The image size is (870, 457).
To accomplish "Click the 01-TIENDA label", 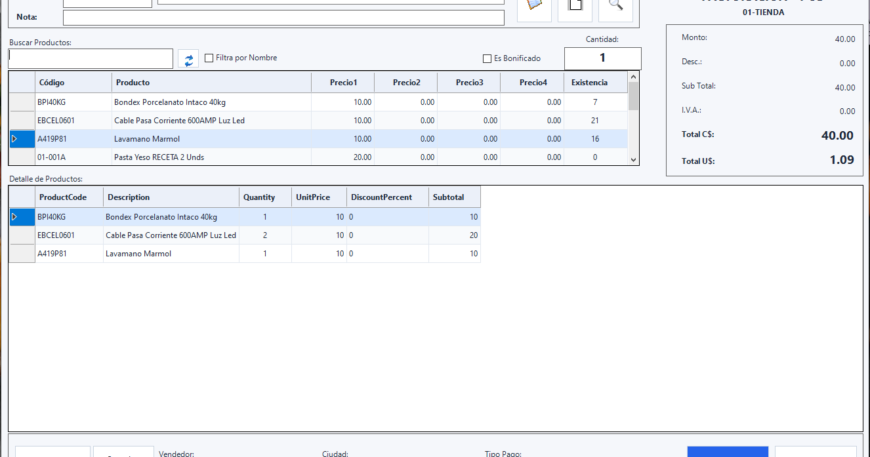I will pos(763,12).
